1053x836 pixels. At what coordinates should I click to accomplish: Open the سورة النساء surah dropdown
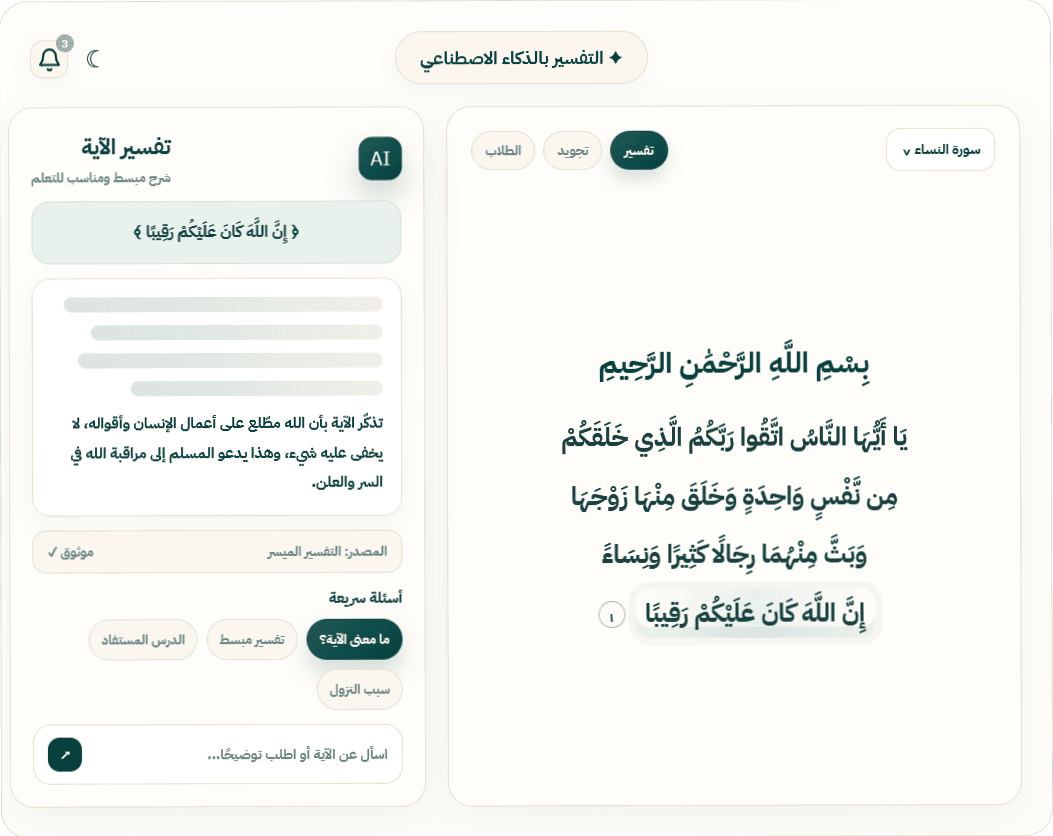(x=940, y=149)
